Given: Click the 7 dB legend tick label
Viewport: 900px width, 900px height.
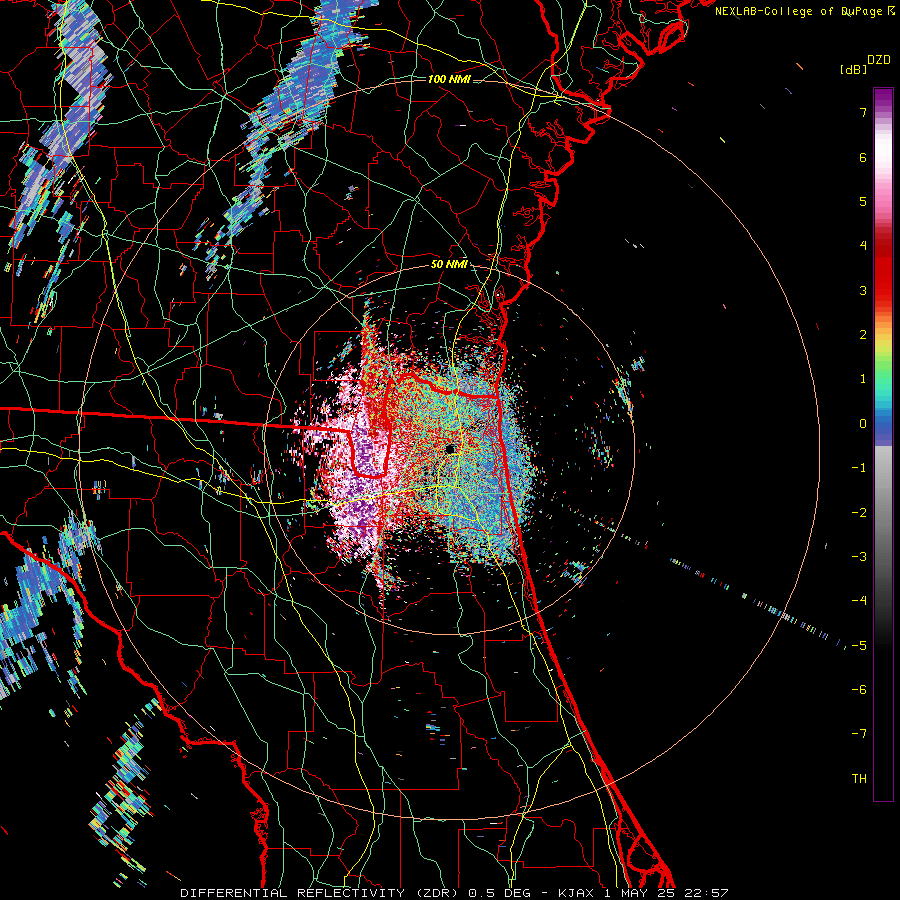Looking at the screenshot, I should 863,112.
